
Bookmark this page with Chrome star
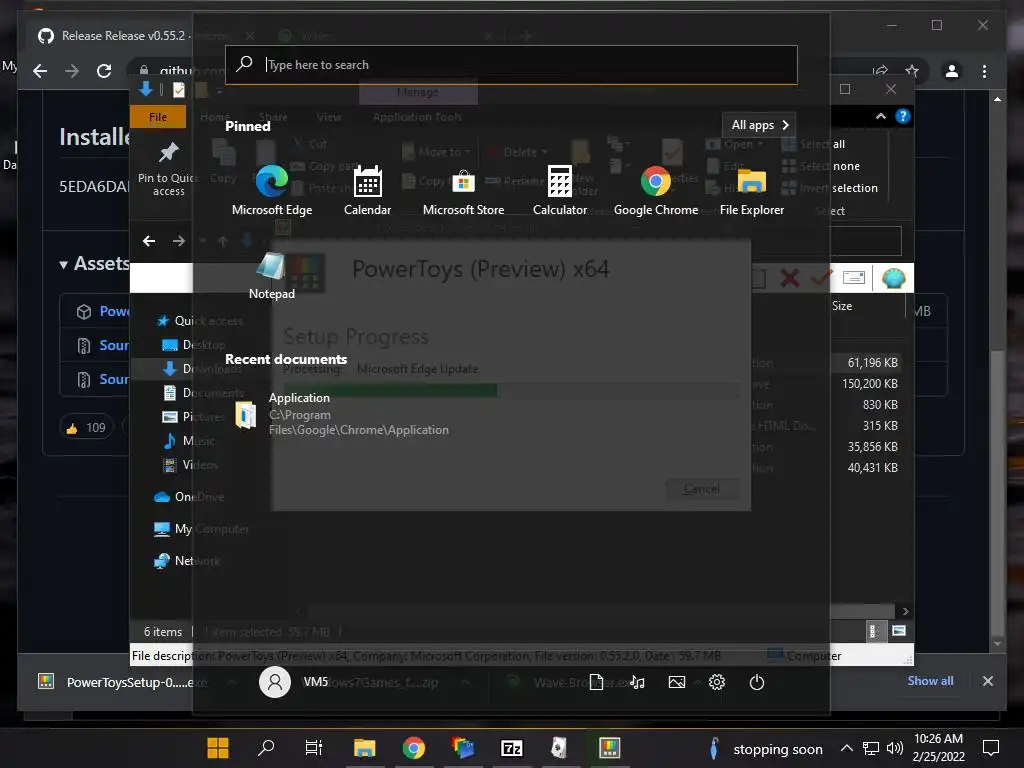(x=912, y=71)
